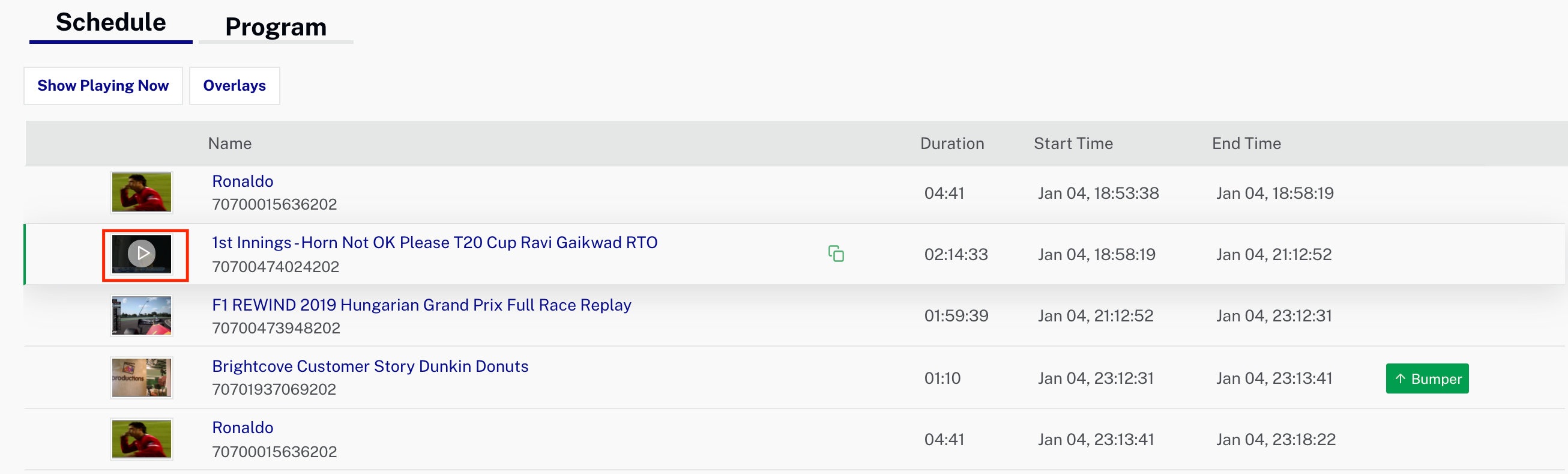Screen dimensions: 1568x474
Task: Click the first Ronaldo thumbnail image
Action: pyautogui.click(x=141, y=192)
